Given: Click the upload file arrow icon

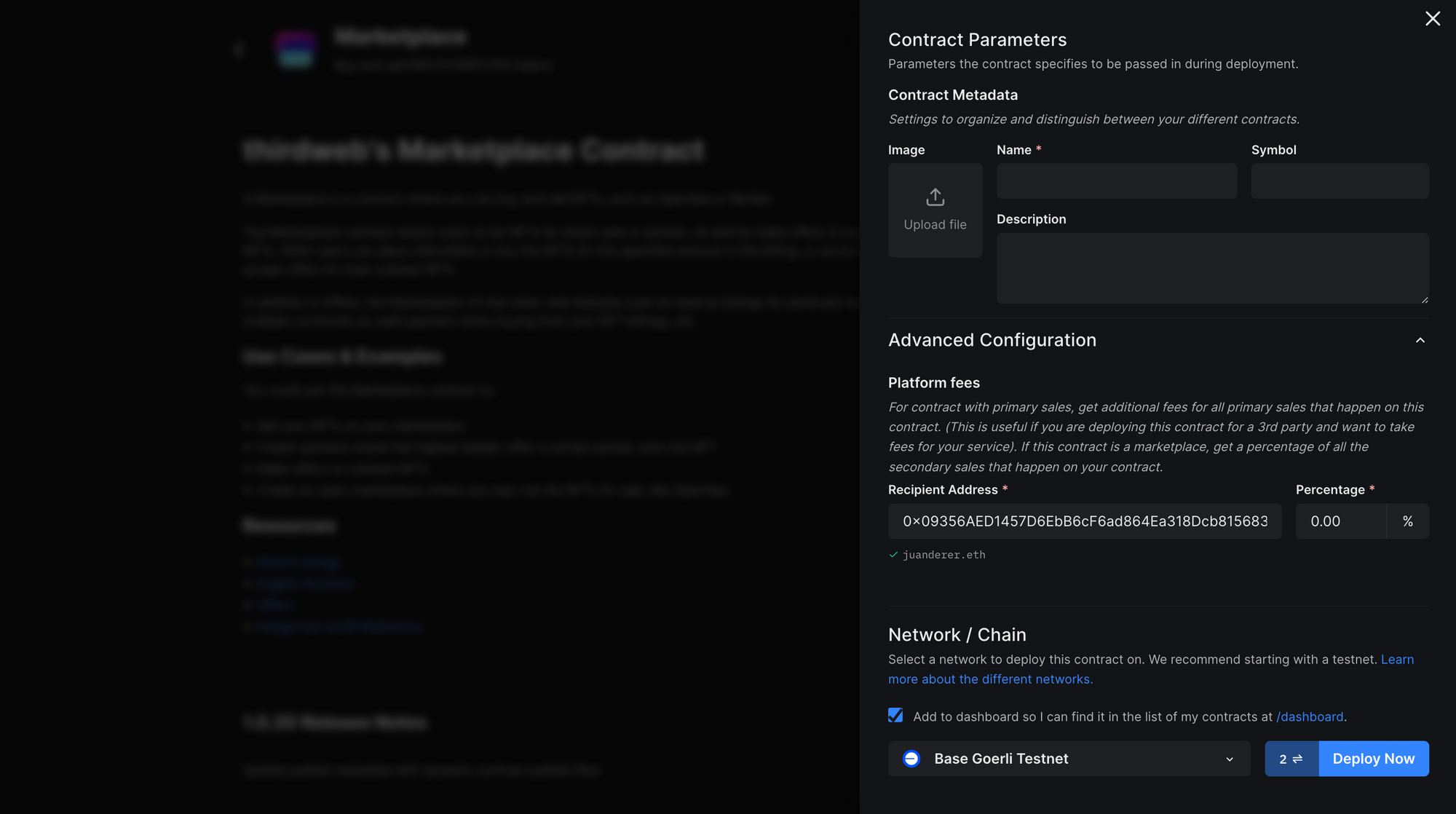Looking at the screenshot, I should (935, 197).
